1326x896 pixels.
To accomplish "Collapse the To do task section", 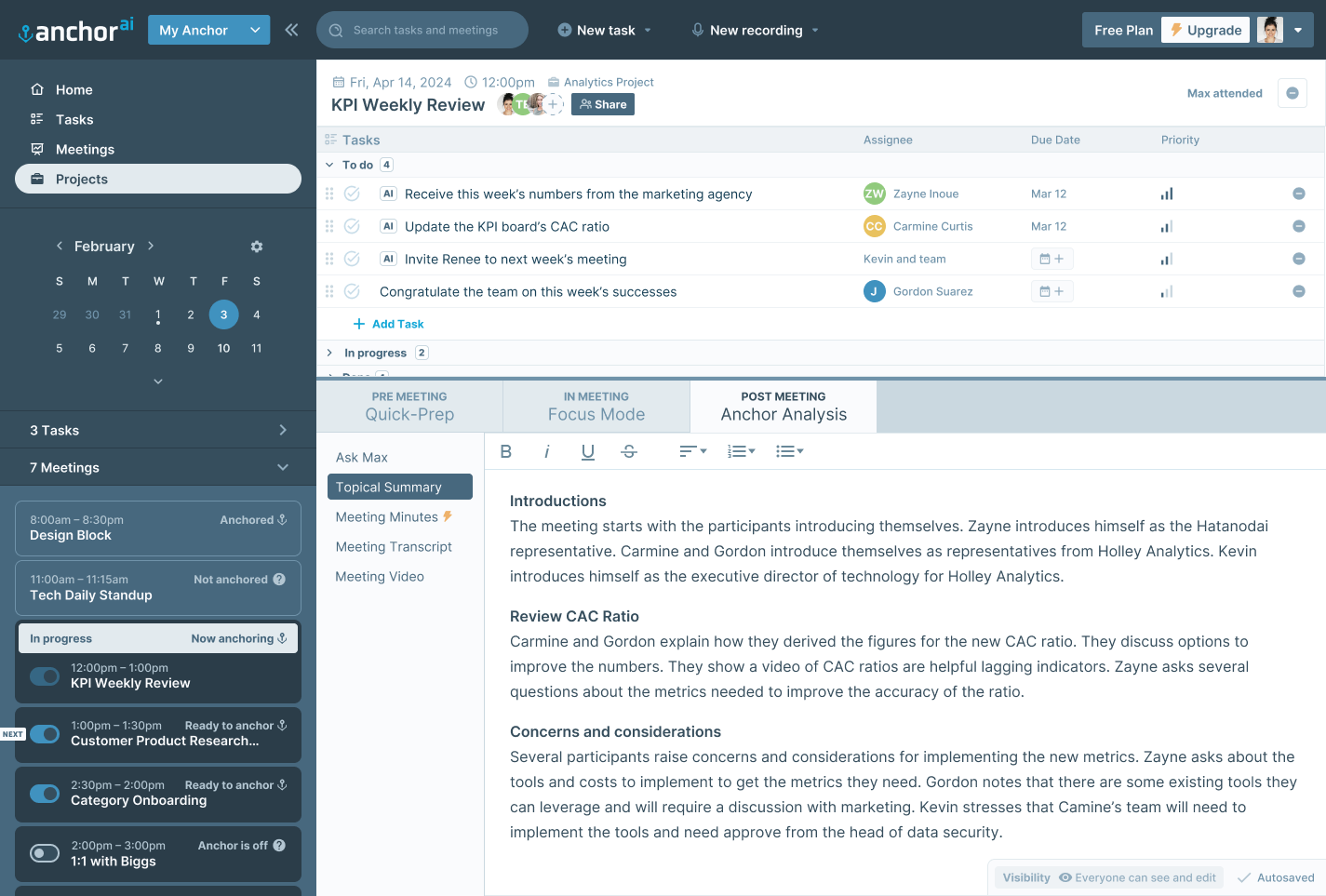I will point(328,164).
